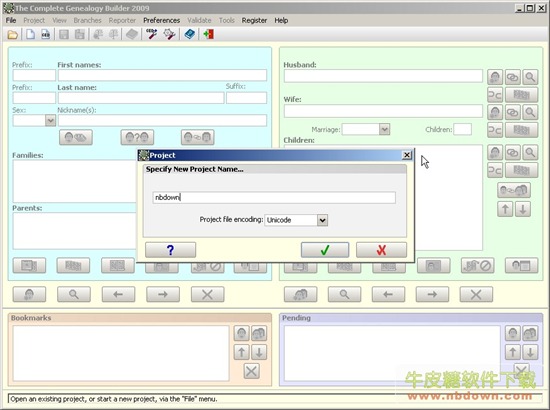Screen dimensions: 550x410
Task: Click the person icon beside Husband field
Action: click(x=495, y=77)
